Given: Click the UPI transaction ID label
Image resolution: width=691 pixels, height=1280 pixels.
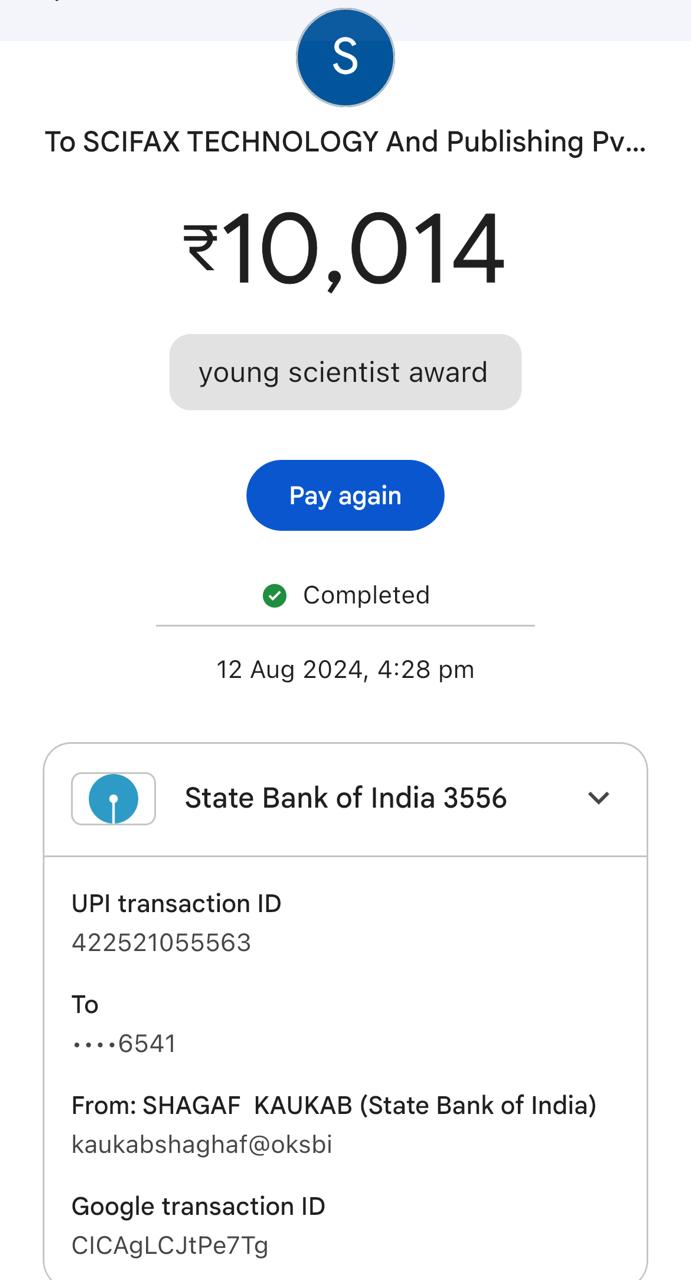Looking at the screenshot, I should click(x=176, y=904).
